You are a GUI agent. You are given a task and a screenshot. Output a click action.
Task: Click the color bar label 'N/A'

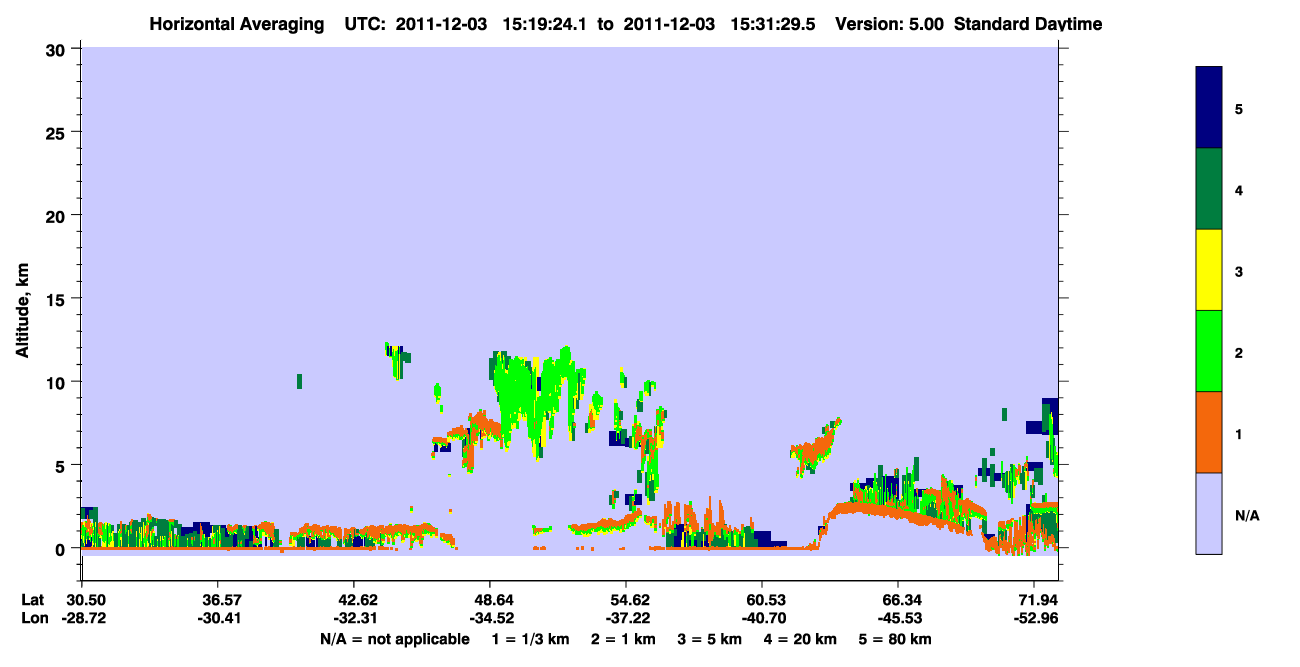1247,516
